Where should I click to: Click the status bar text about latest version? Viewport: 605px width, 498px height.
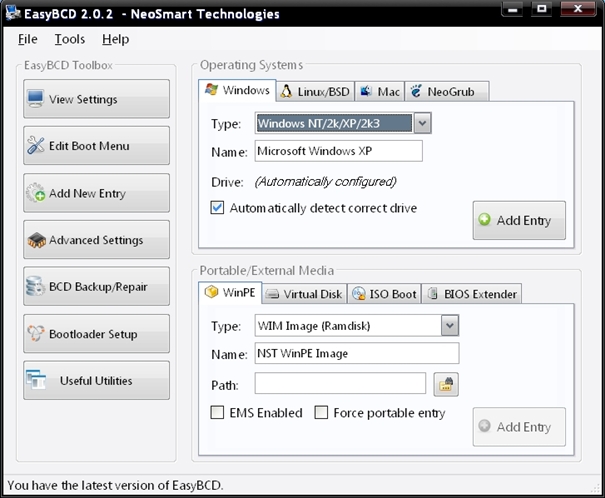tap(115, 485)
